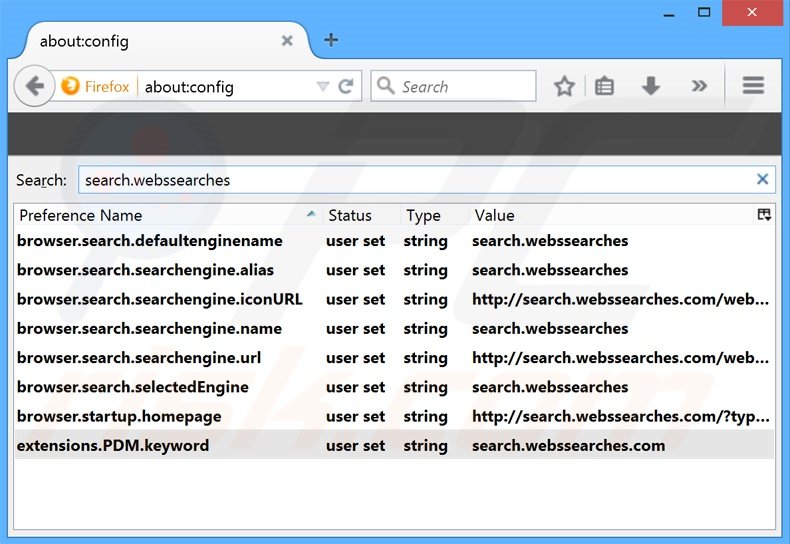
Task: Sort by Type column header
Action: point(434,215)
